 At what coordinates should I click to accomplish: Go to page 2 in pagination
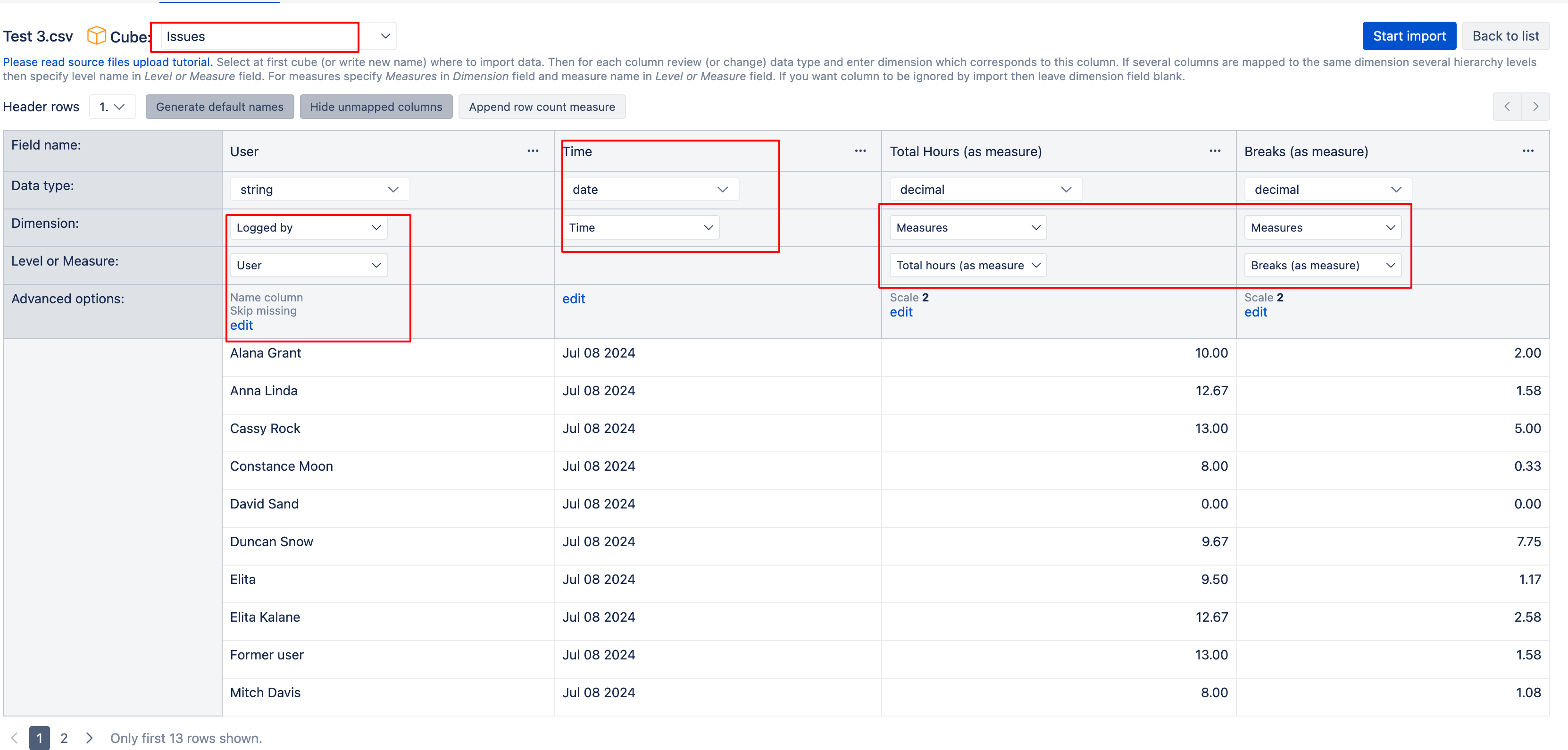[x=64, y=738]
